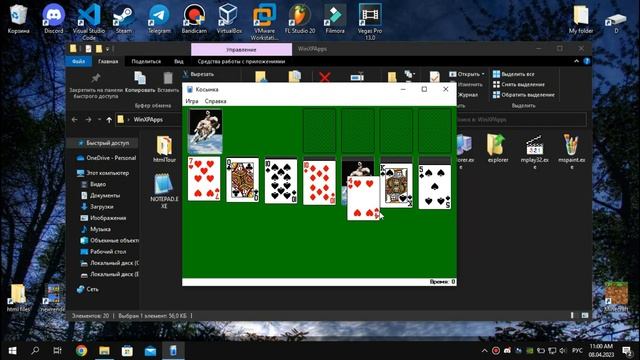Screen dimensions: 640x360
Task: Click the red Delete X ribbon icon
Action: coord(325,76)
